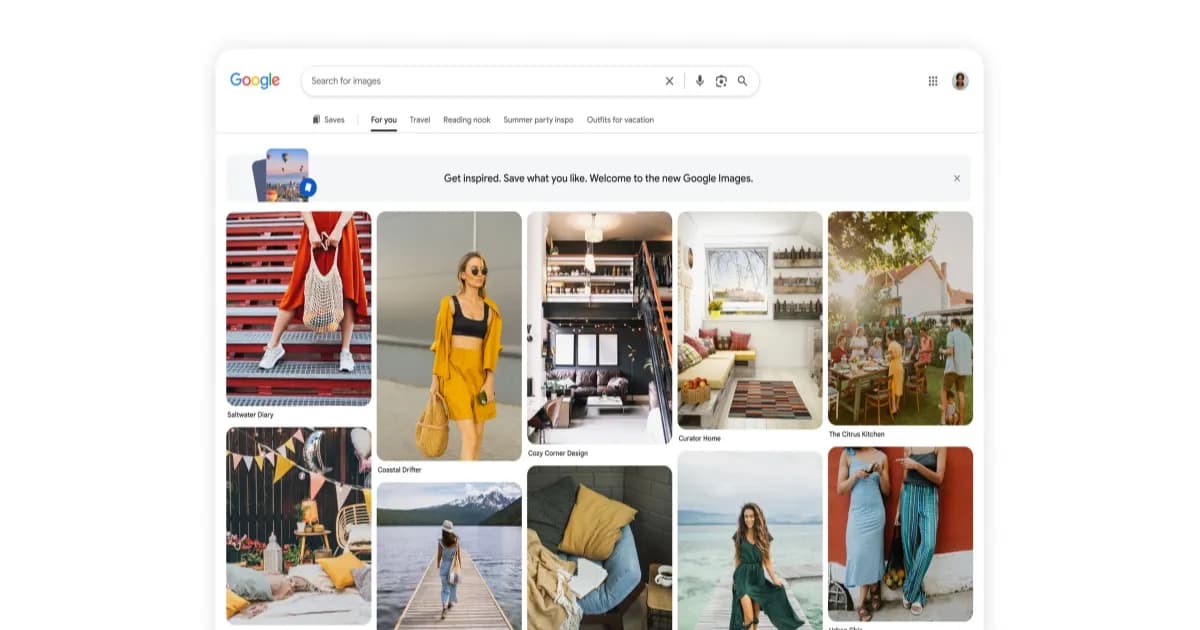
Task: Switch to the Travel tab
Action: pyautogui.click(x=420, y=120)
